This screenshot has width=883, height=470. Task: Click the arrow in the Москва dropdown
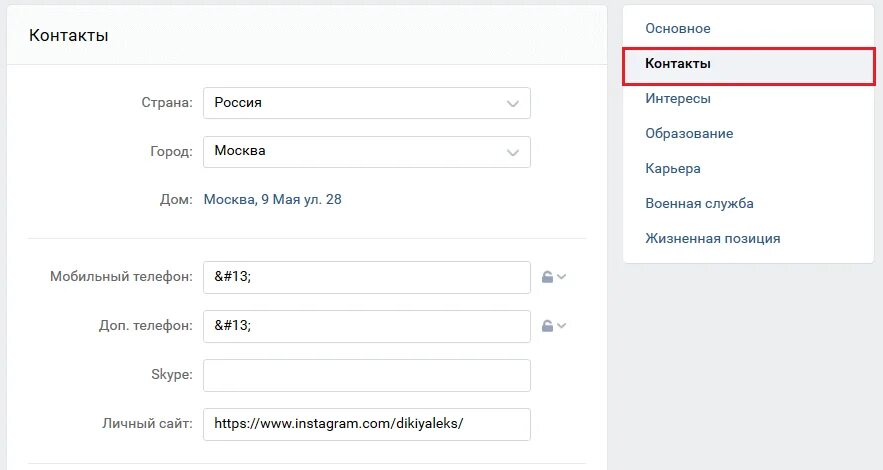pos(512,152)
